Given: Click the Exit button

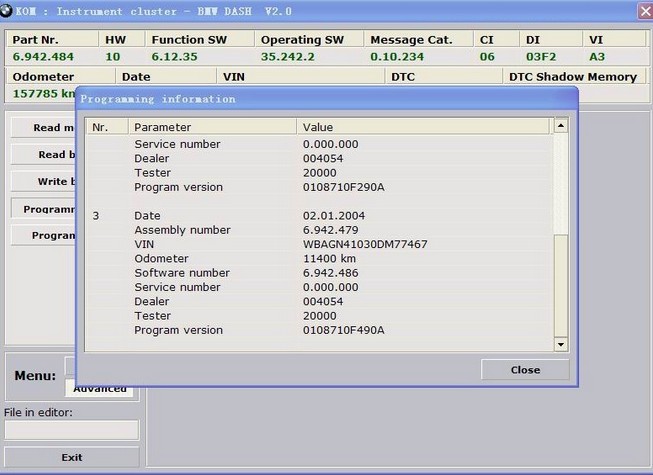Looking at the screenshot, I should point(72,457).
